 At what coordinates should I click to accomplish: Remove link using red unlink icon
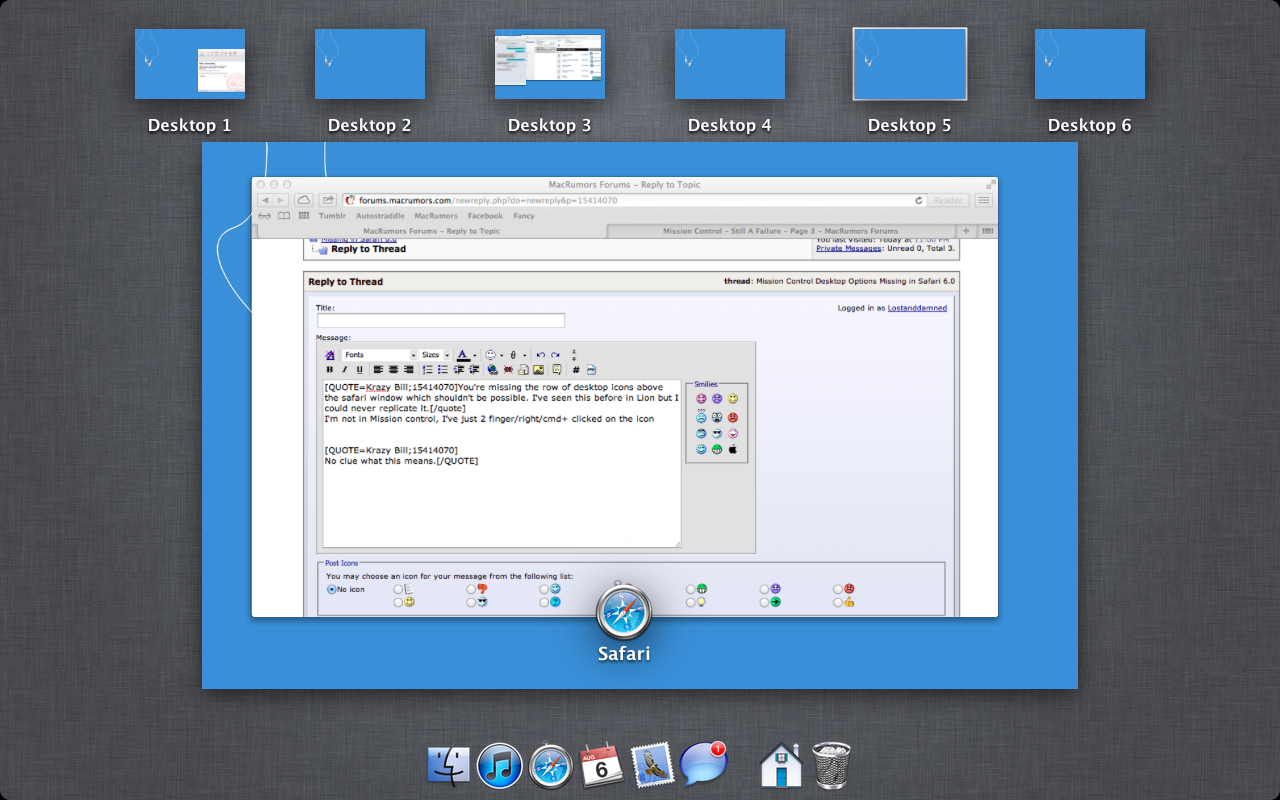click(508, 369)
